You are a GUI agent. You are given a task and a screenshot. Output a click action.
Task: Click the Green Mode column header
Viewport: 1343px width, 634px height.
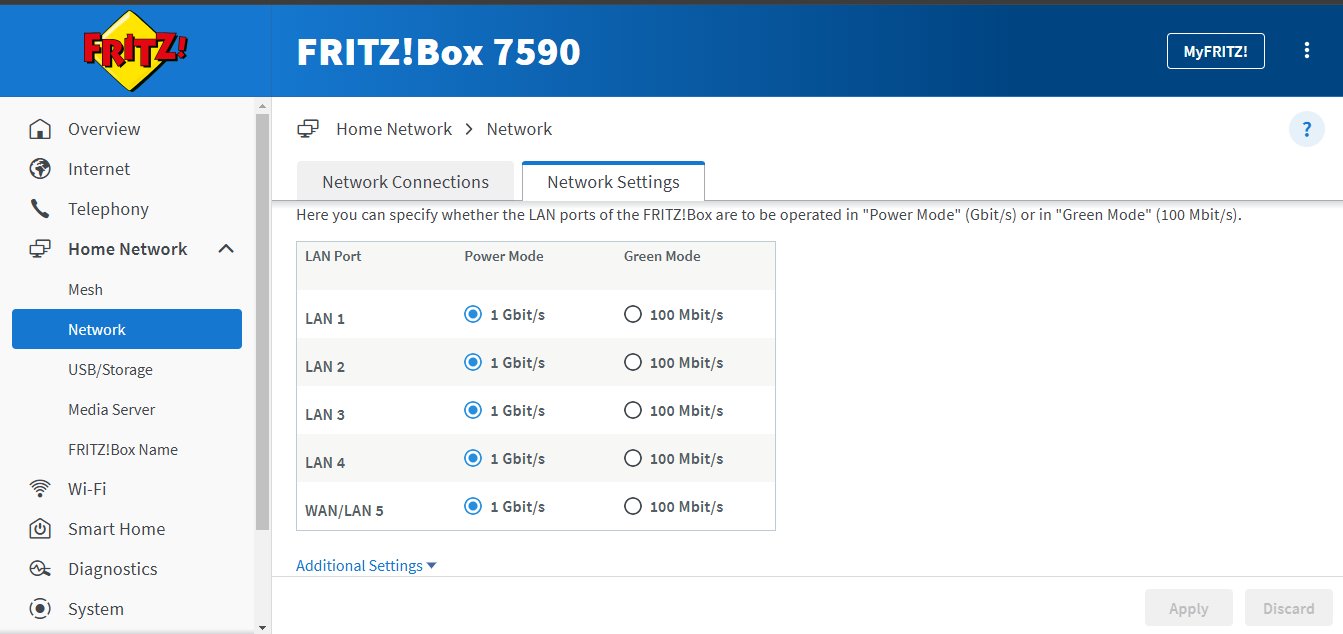(662, 256)
